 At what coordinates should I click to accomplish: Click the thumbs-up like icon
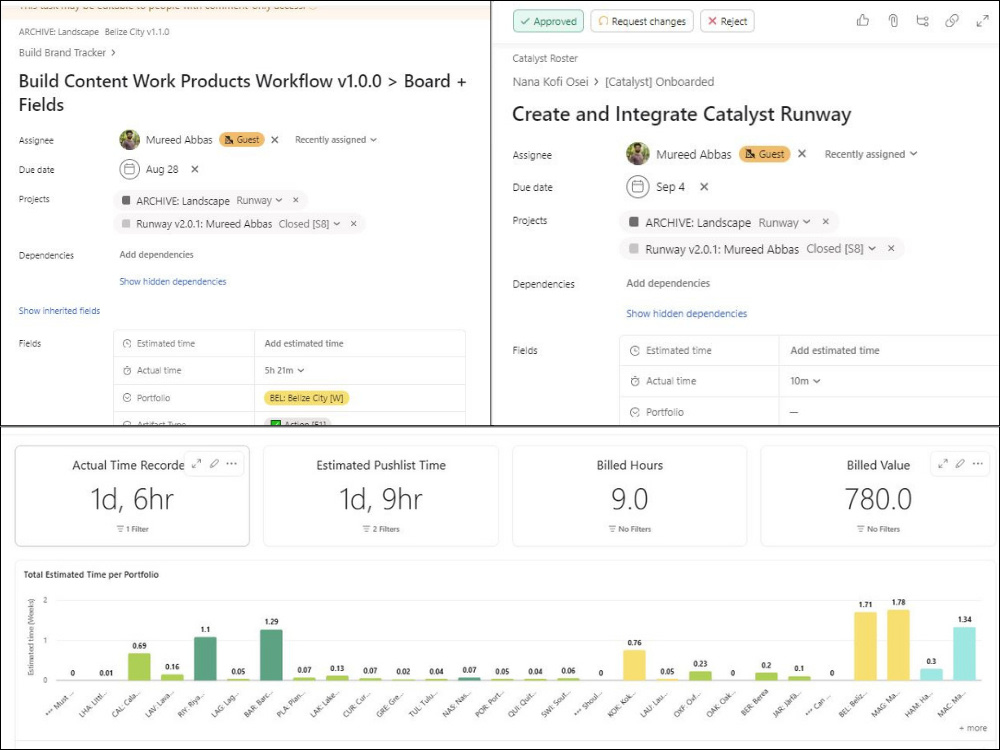pyautogui.click(x=863, y=20)
